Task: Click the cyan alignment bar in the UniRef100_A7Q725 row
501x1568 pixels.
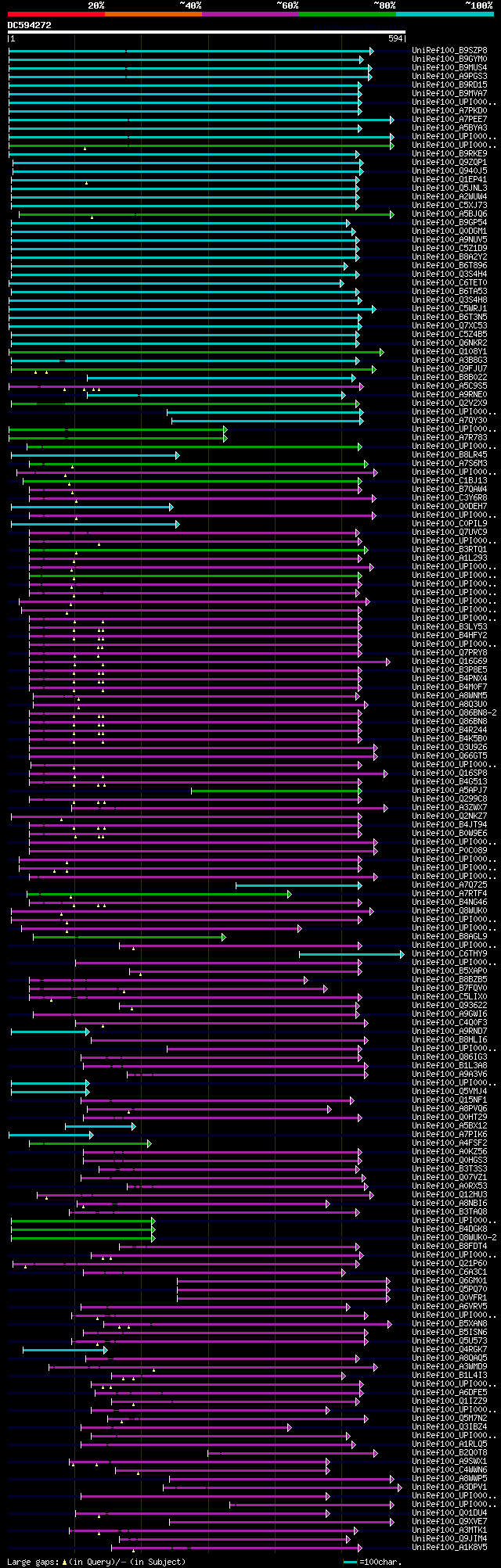Action: click(299, 885)
